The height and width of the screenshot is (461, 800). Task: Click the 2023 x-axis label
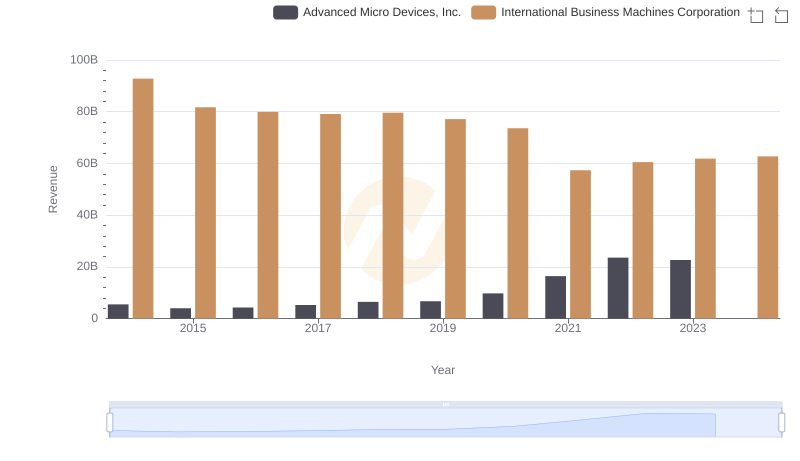693,328
